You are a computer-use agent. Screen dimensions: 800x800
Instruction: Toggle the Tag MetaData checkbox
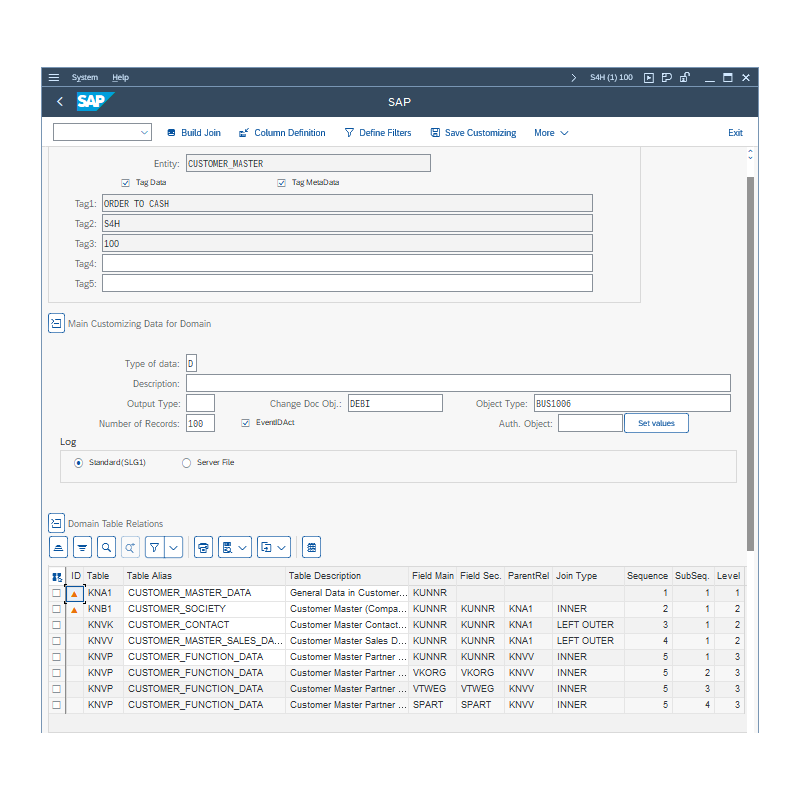tap(281, 183)
